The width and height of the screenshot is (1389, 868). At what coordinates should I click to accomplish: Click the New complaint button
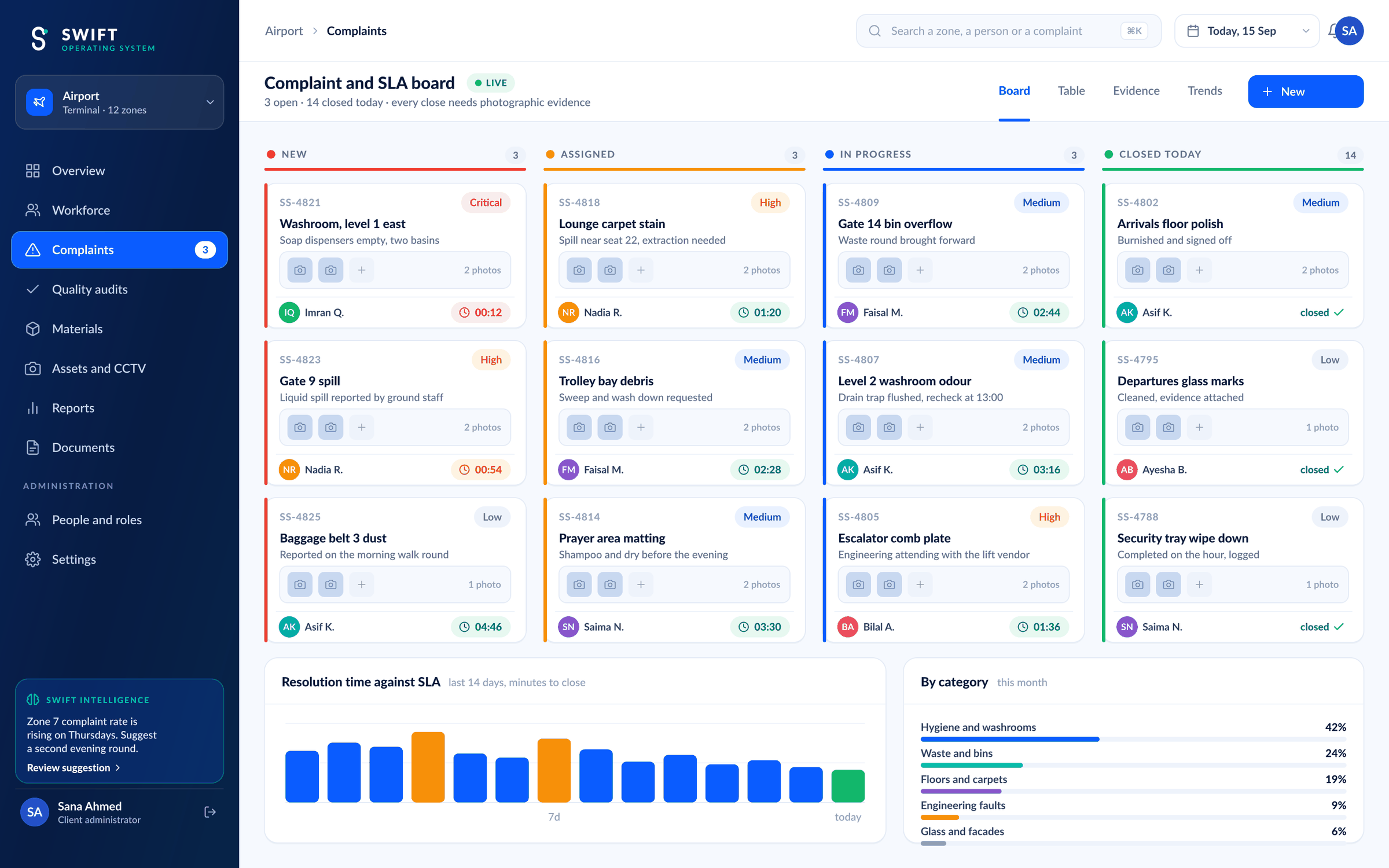pyautogui.click(x=1306, y=91)
